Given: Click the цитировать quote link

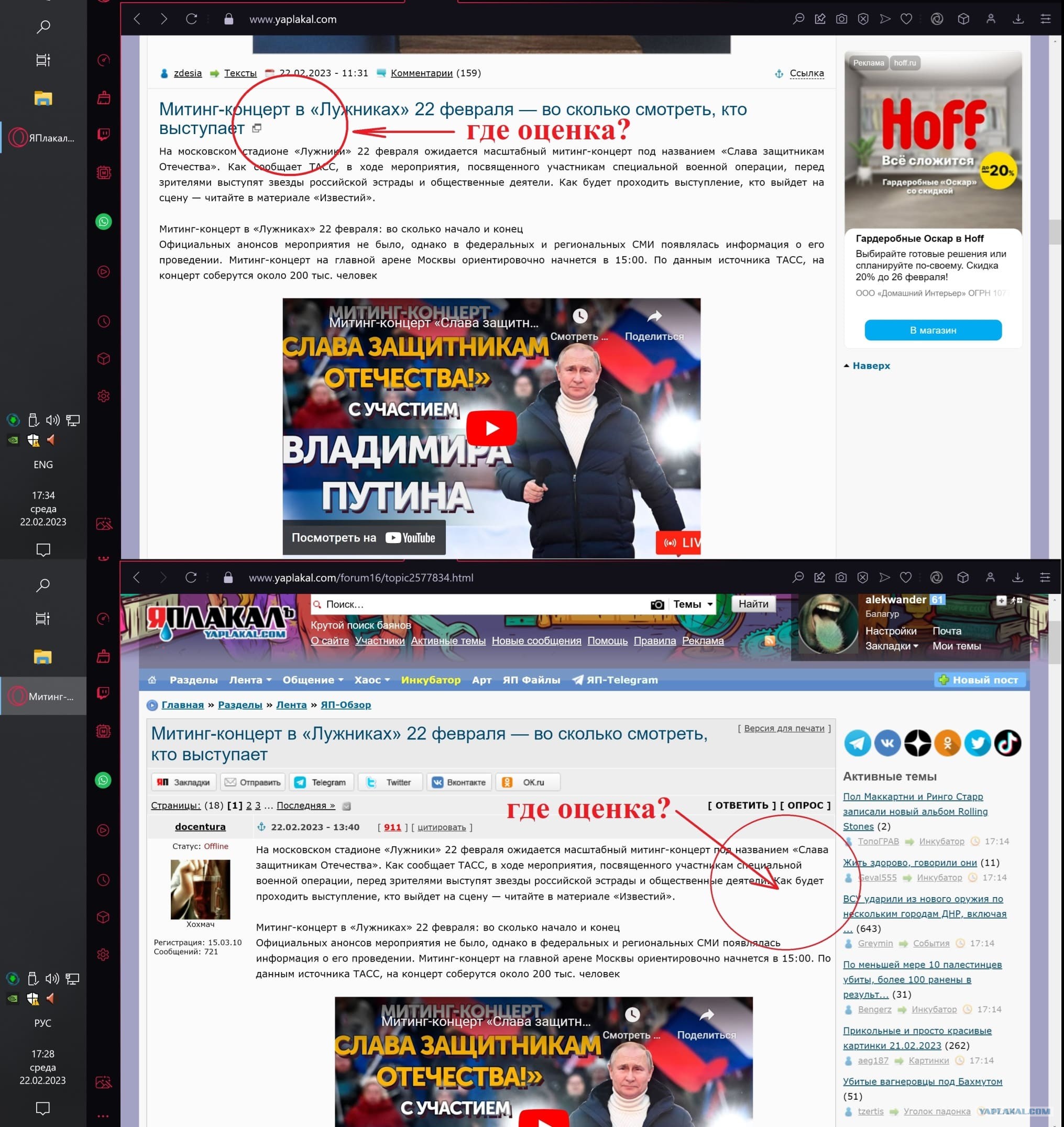Looking at the screenshot, I should 442,827.
